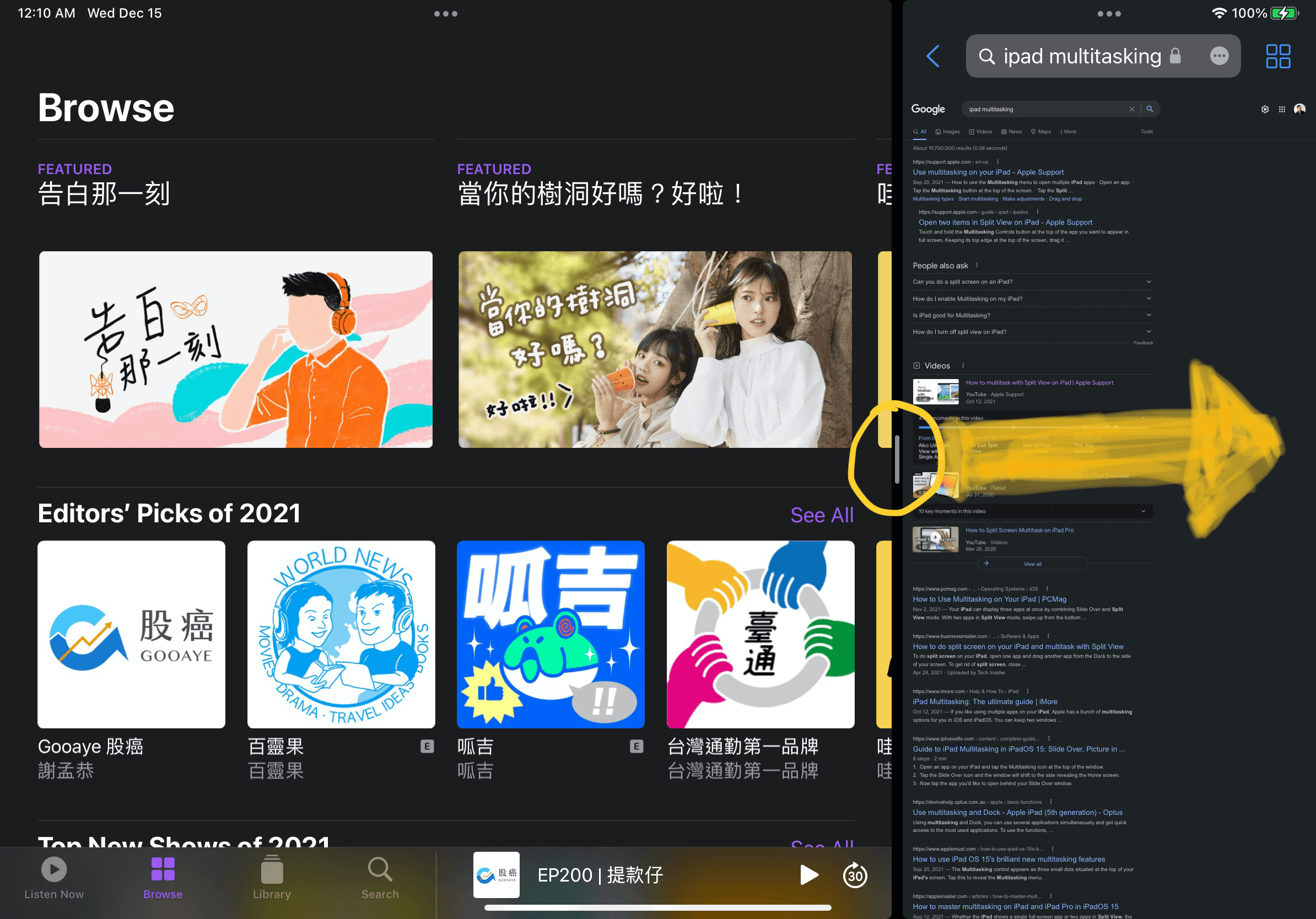Image resolution: width=1316 pixels, height=919 pixels.
Task: Expand 'How do I turn off split view on iPad?'
Action: 1032,332
